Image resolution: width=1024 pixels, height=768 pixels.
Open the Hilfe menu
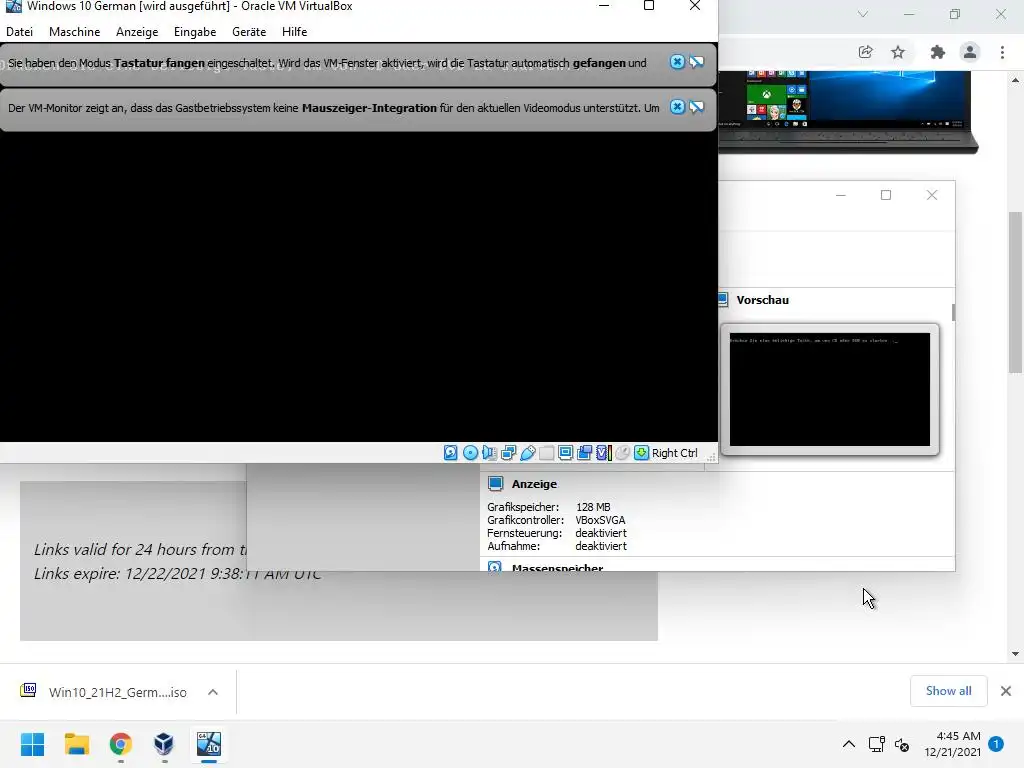tap(295, 31)
